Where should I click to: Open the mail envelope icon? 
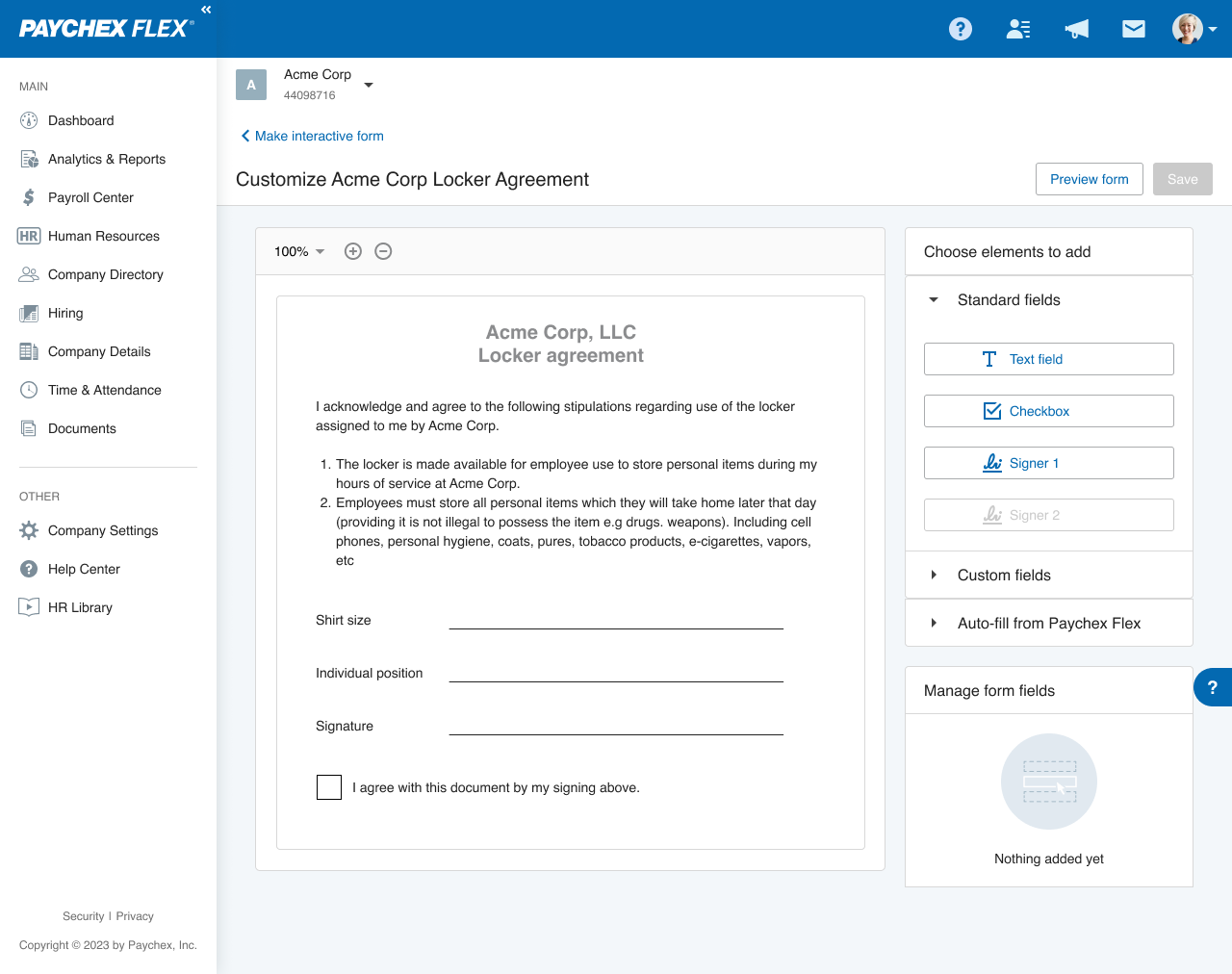coord(1134,29)
